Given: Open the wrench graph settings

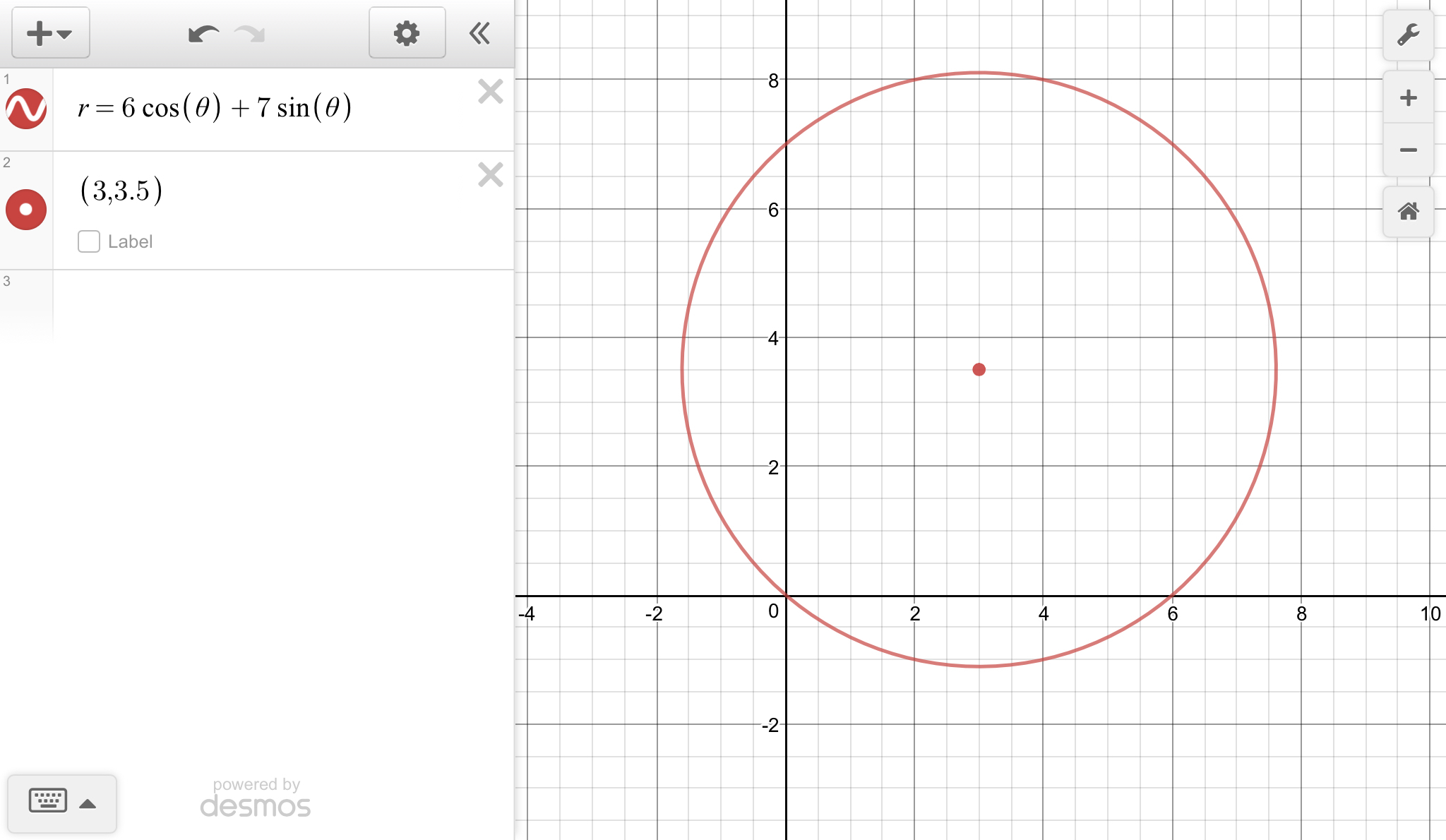Looking at the screenshot, I should [x=1408, y=35].
